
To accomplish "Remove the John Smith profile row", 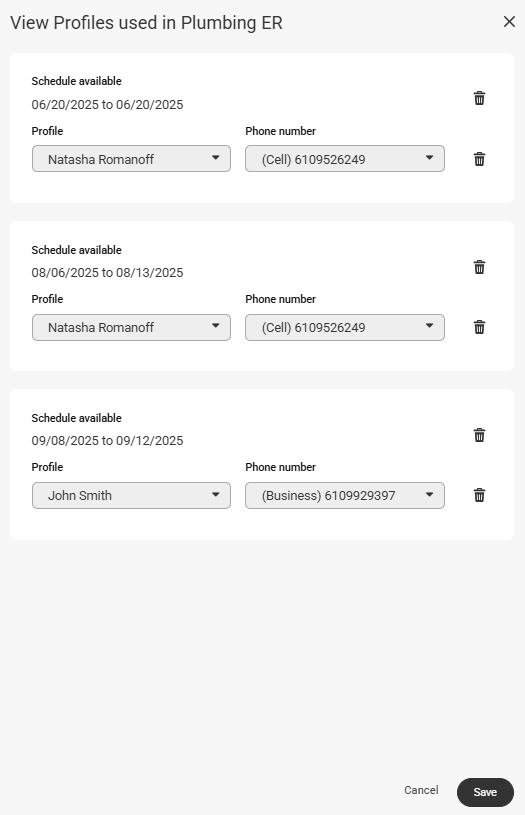I will [479, 495].
